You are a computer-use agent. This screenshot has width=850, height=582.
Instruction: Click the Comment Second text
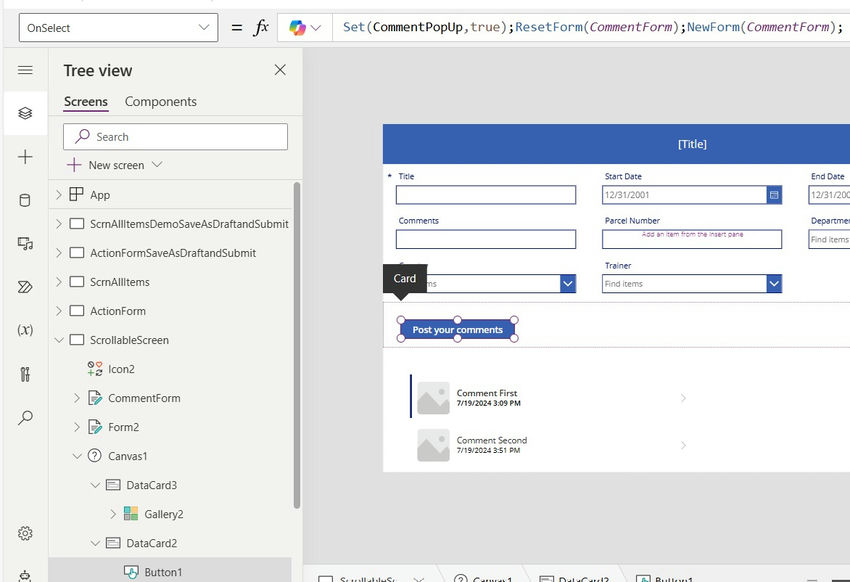click(492, 440)
